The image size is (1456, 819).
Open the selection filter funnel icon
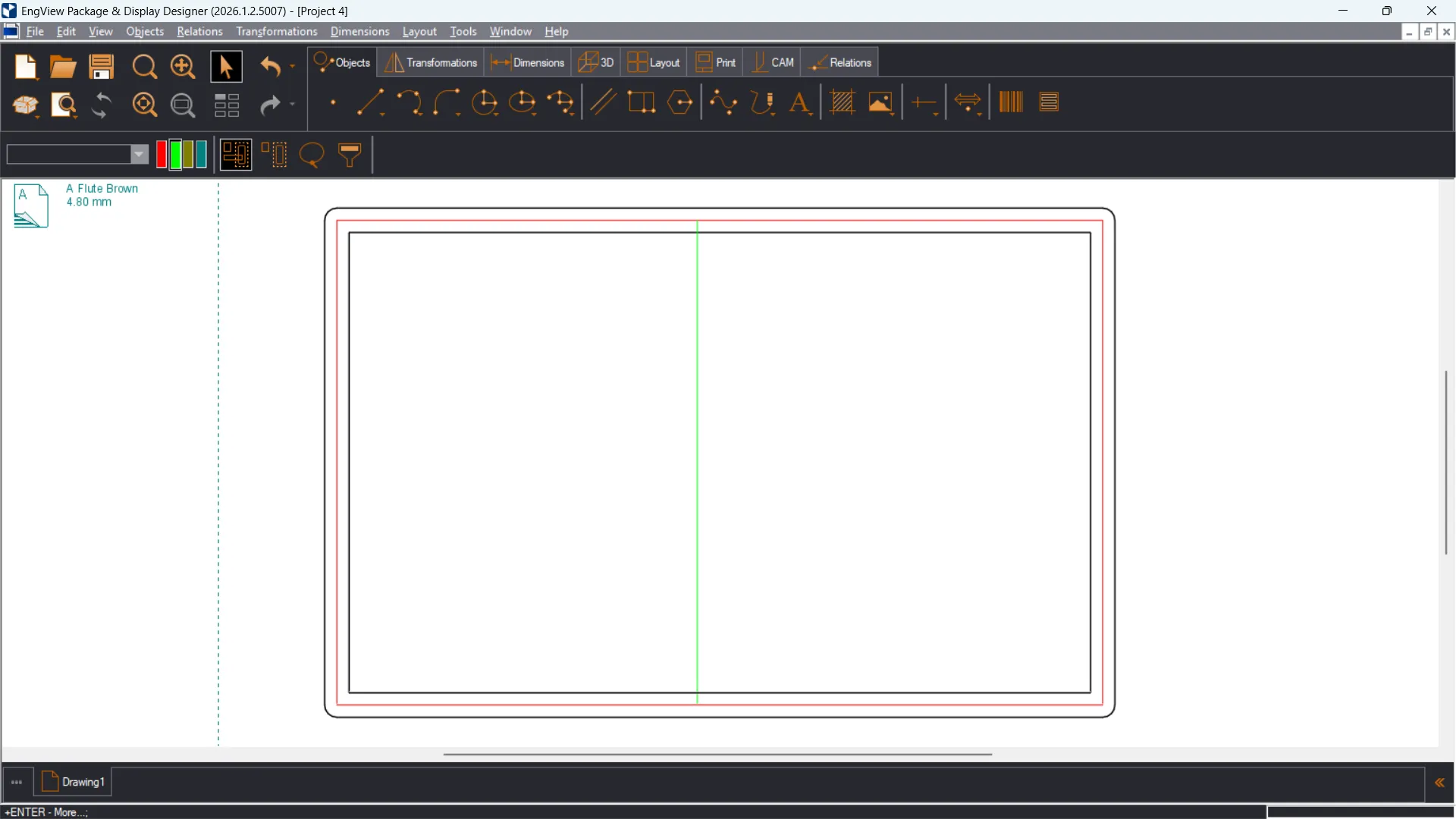350,155
